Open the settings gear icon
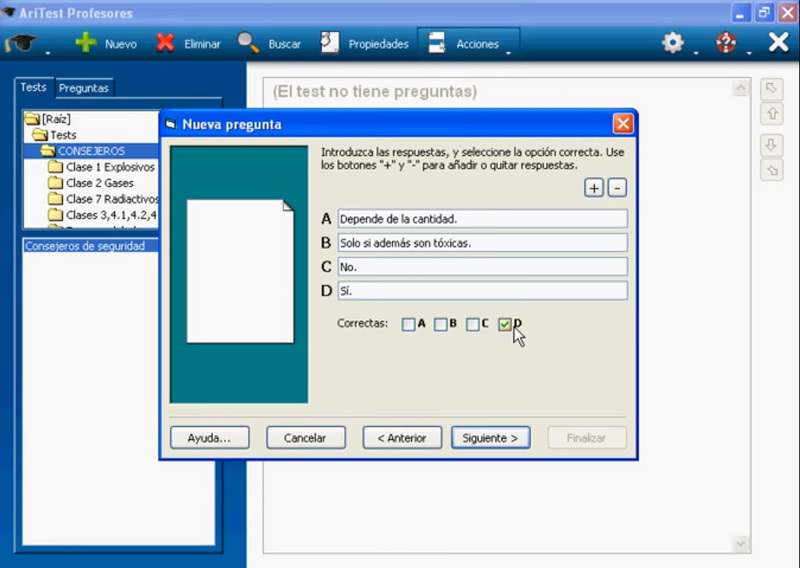The height and width of the screenshot is (568, 800). 673,43
